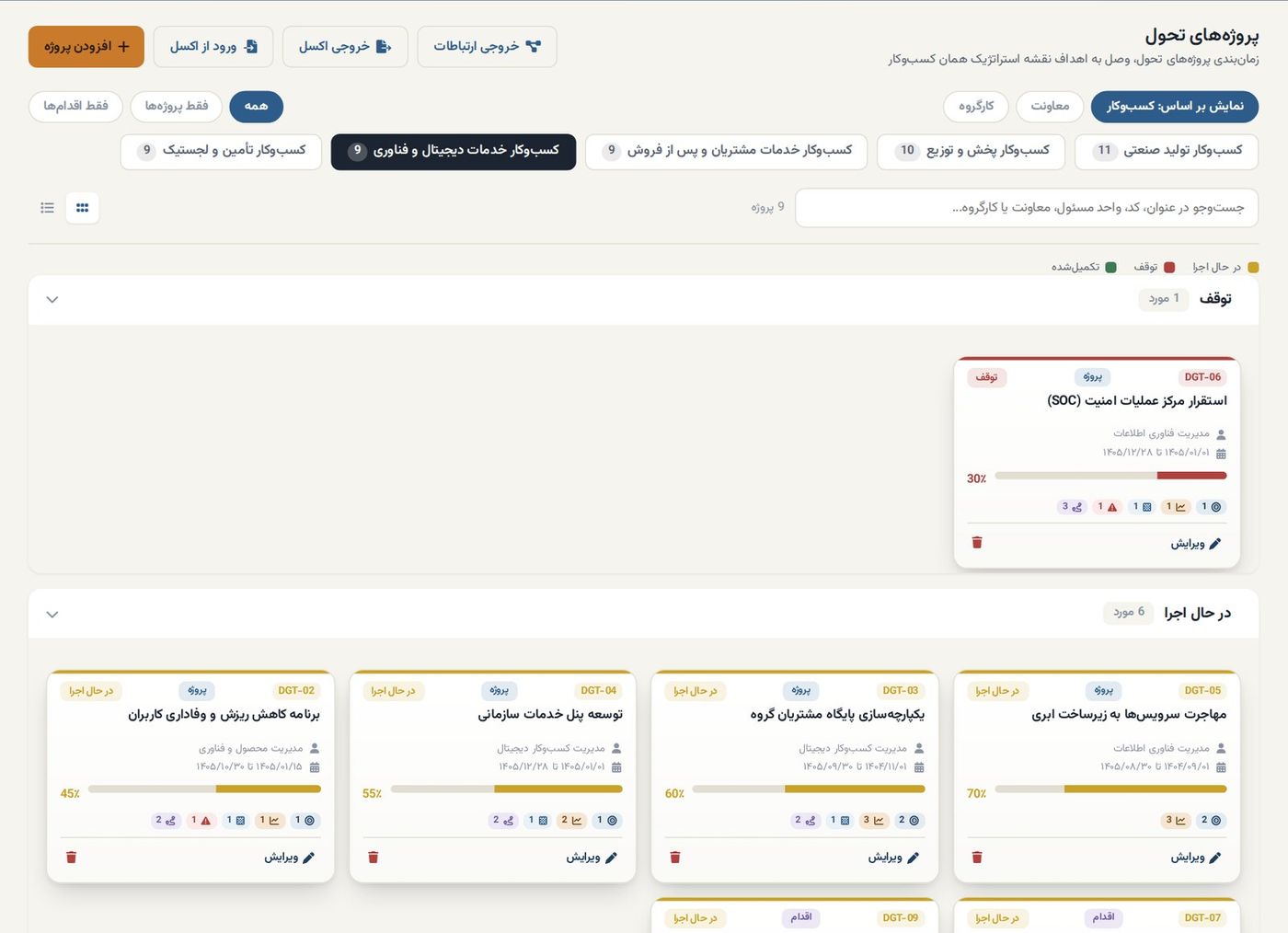Filter by 'فقط پروژه‌ها'
Viewport: 1288px width, 933px height.
(177, 107)
